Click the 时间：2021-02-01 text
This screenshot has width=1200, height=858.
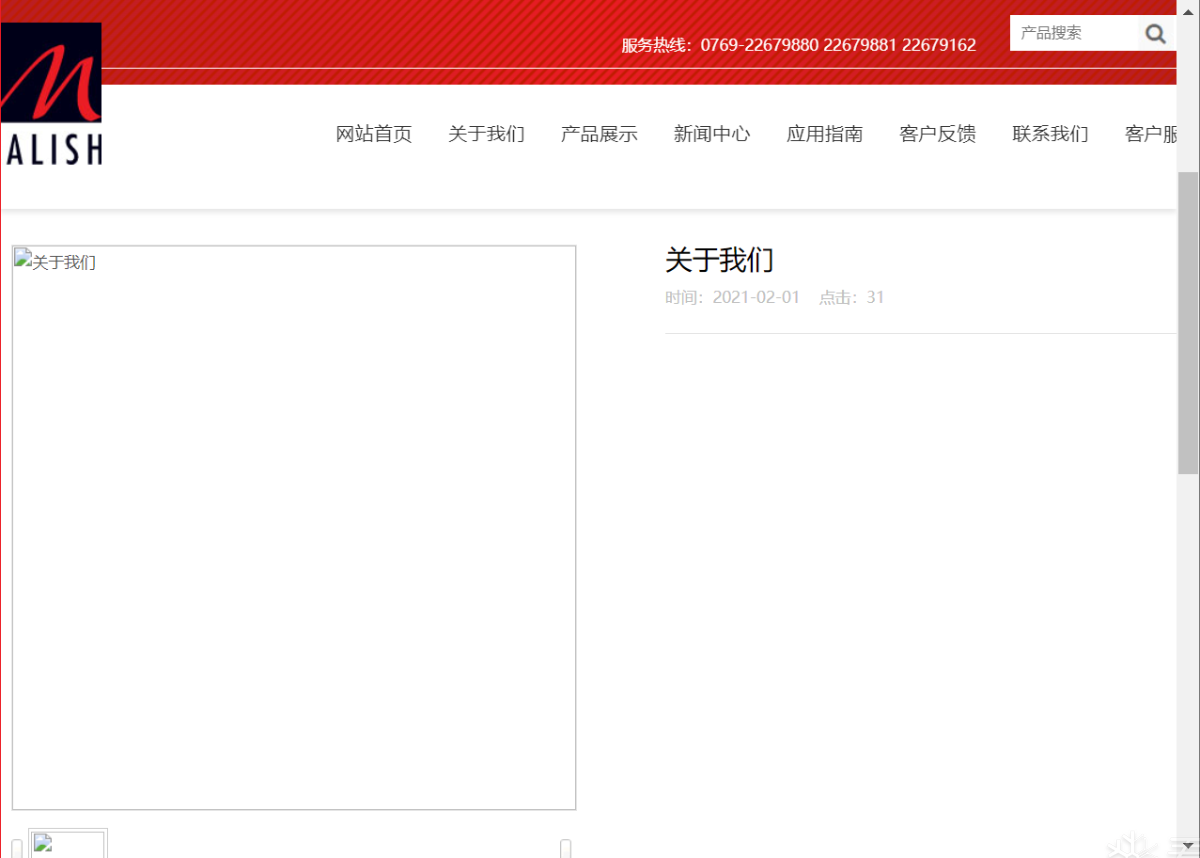(x=733, y=297)
